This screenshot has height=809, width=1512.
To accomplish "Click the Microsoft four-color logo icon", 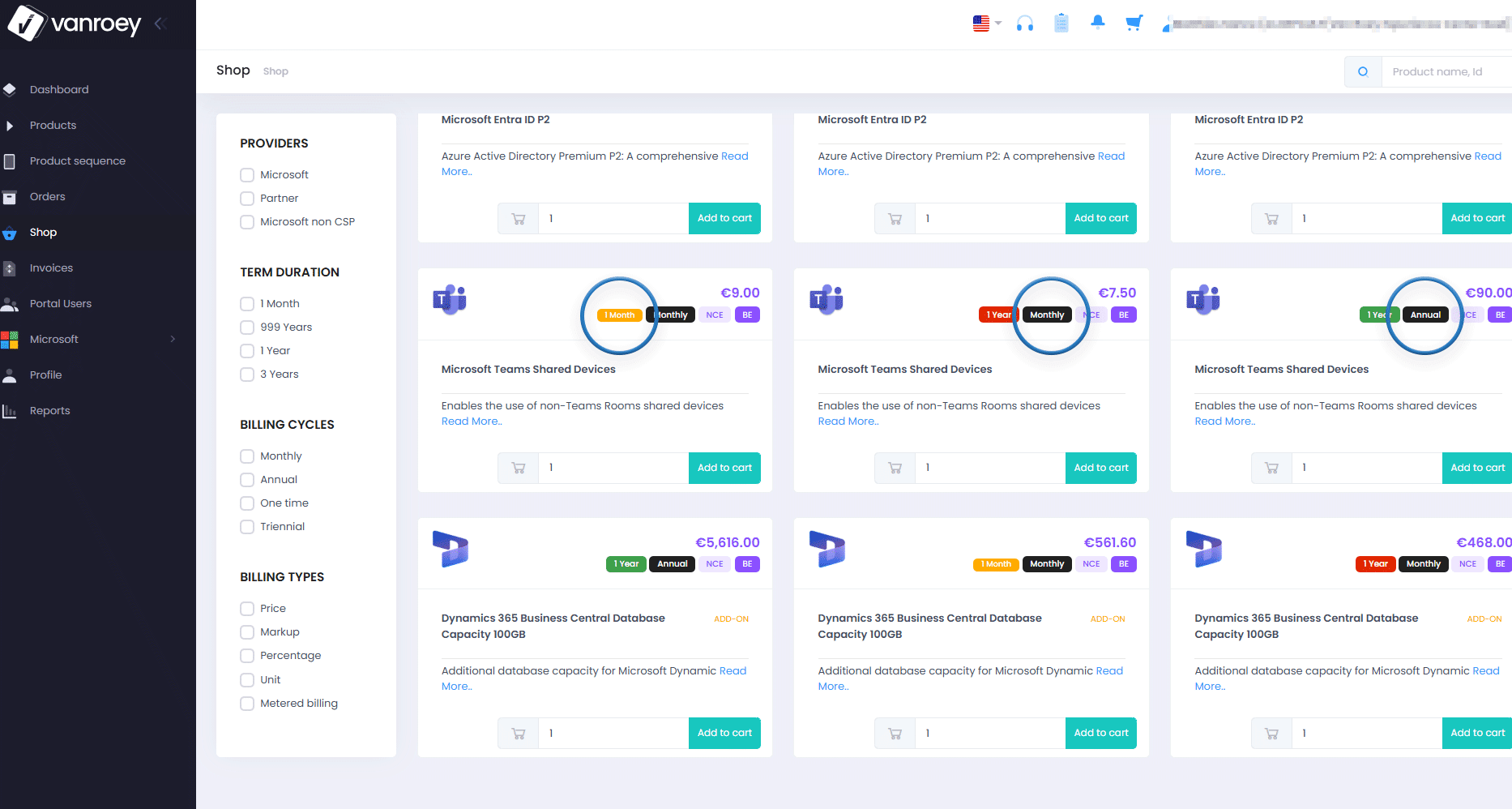I will coord(10,340).
